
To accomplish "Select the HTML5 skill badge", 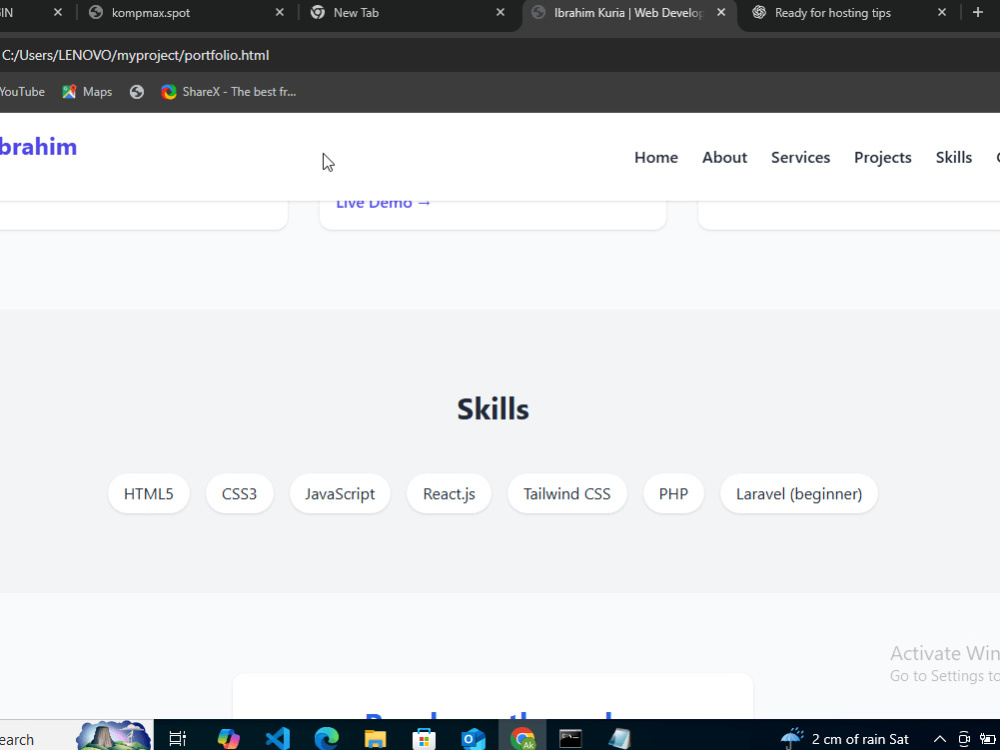I will point(149,494).
